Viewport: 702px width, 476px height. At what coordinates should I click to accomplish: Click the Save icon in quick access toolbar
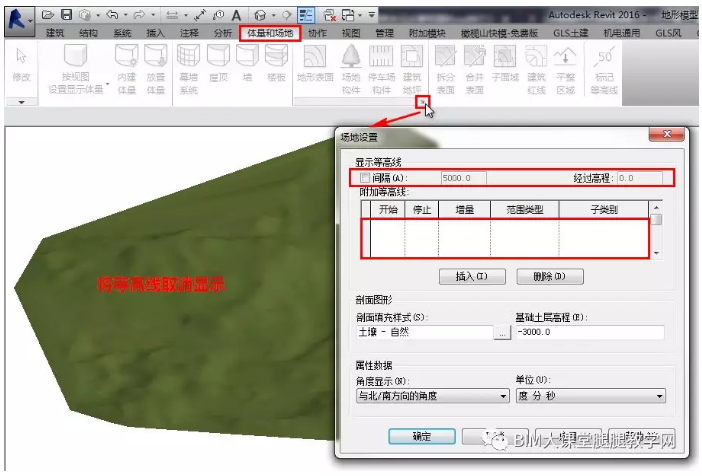click(67, 15)
